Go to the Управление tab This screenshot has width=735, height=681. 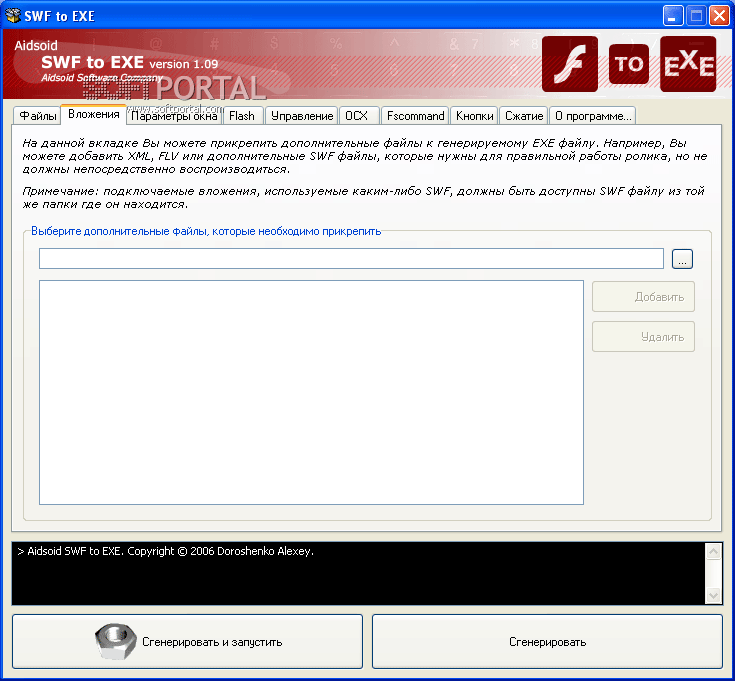[302, 116]
